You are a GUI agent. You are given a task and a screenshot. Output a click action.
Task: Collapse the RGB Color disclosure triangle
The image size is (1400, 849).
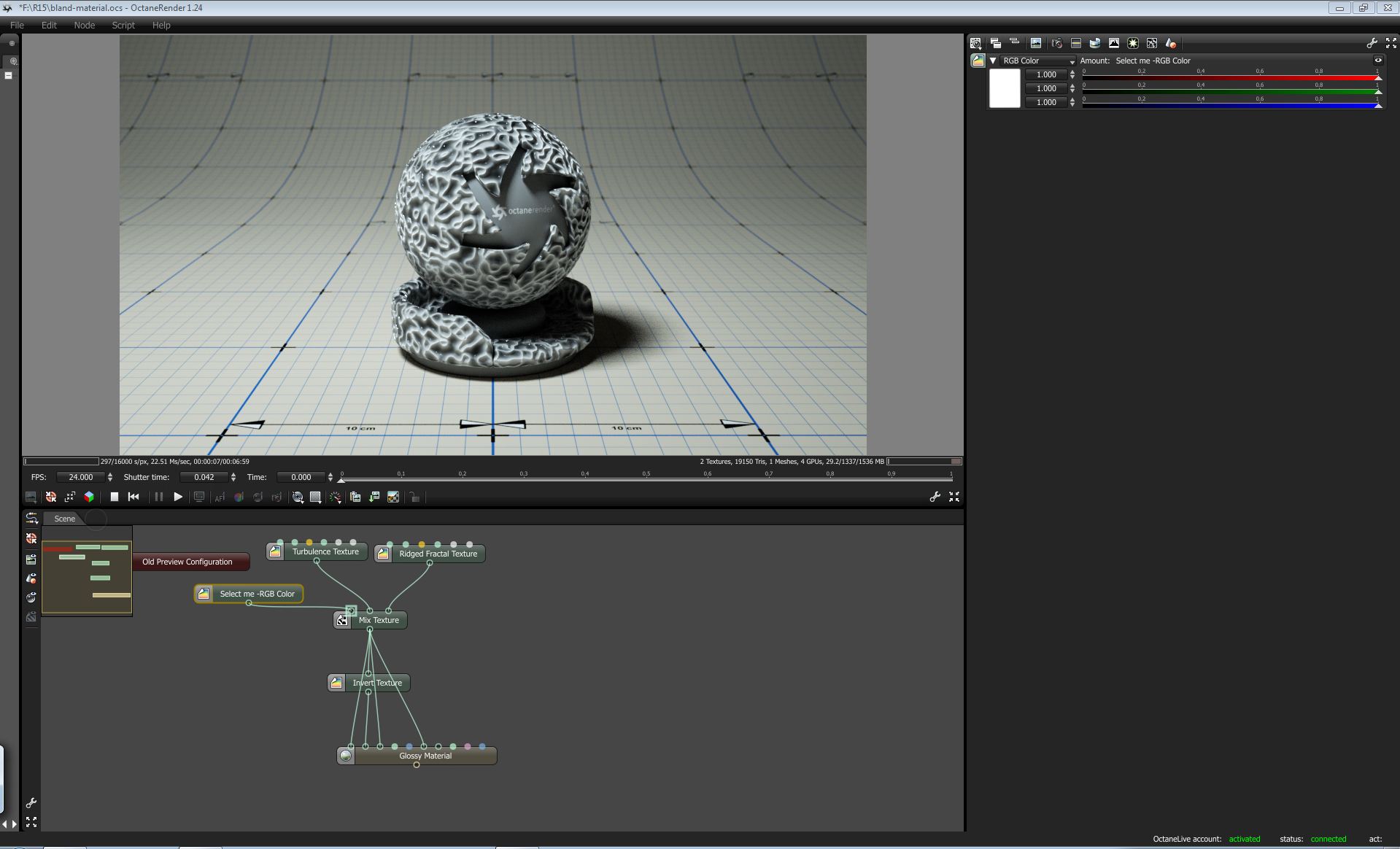pyautogui.click(x=993, y=61)
